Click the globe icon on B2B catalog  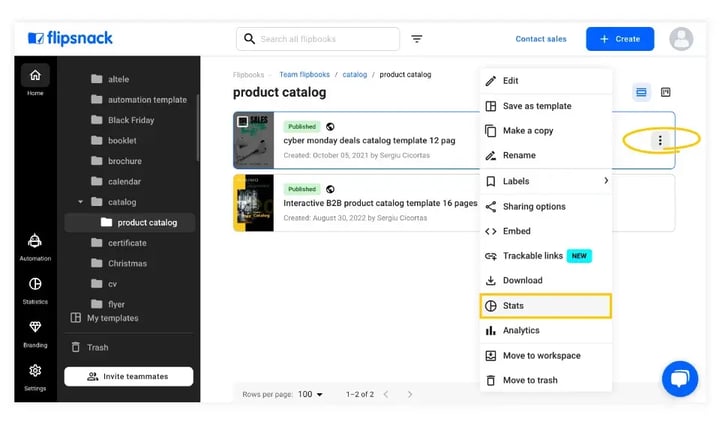(330, 189)
